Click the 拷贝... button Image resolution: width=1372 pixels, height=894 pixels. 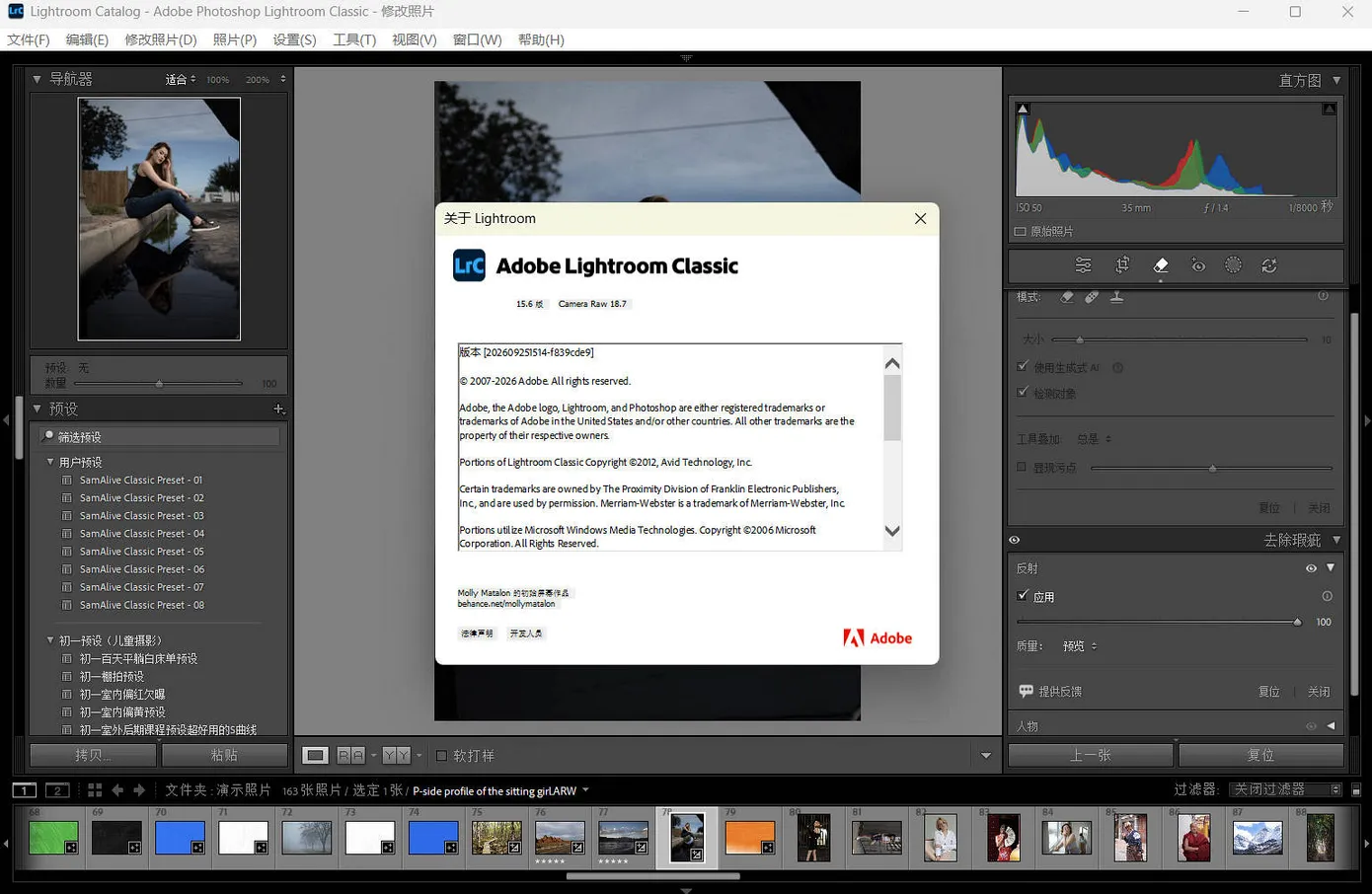[x=93, y=755]
